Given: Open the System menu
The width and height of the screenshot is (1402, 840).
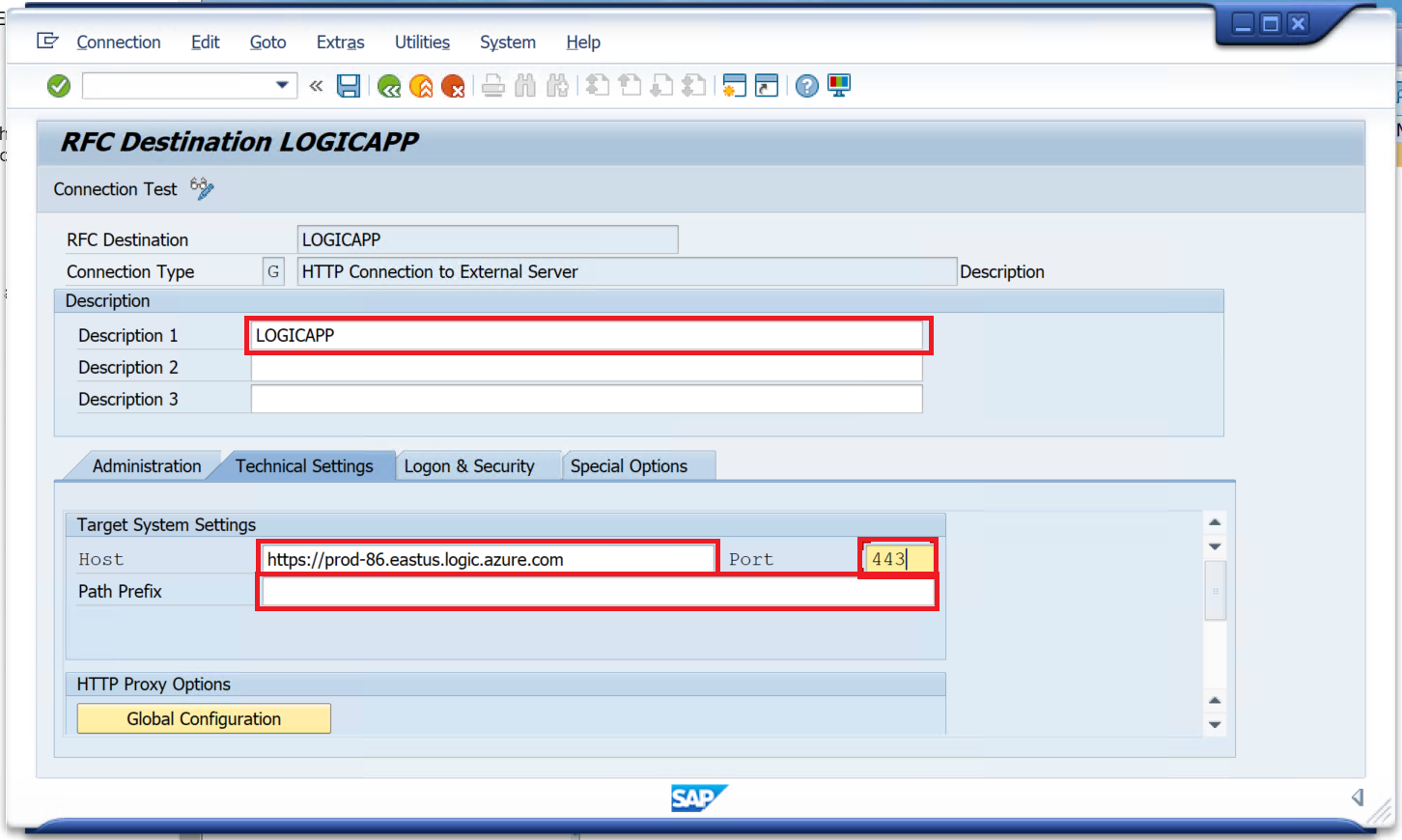Looking at the screenshot, I should (508, 42).
